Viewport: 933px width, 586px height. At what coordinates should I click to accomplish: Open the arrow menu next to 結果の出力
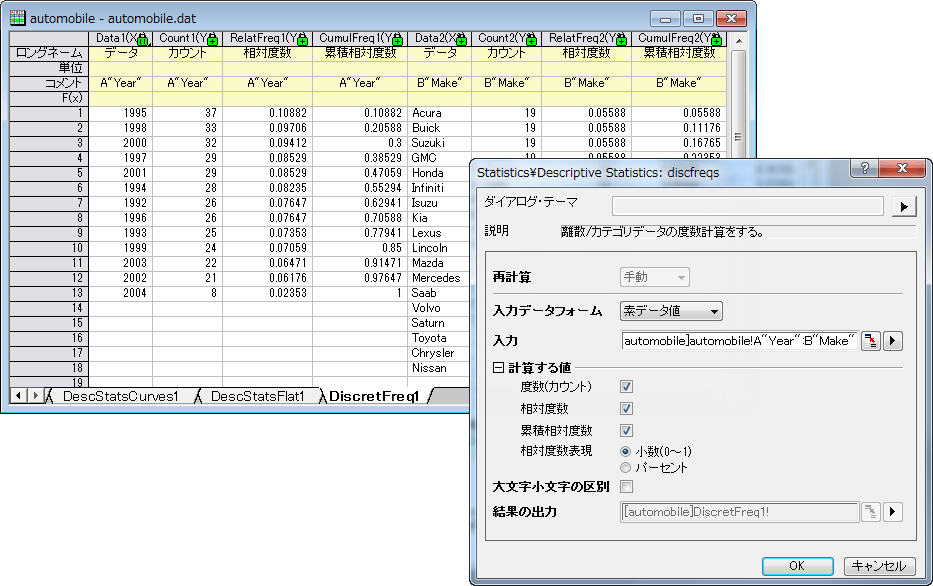[x=893, y=512]
